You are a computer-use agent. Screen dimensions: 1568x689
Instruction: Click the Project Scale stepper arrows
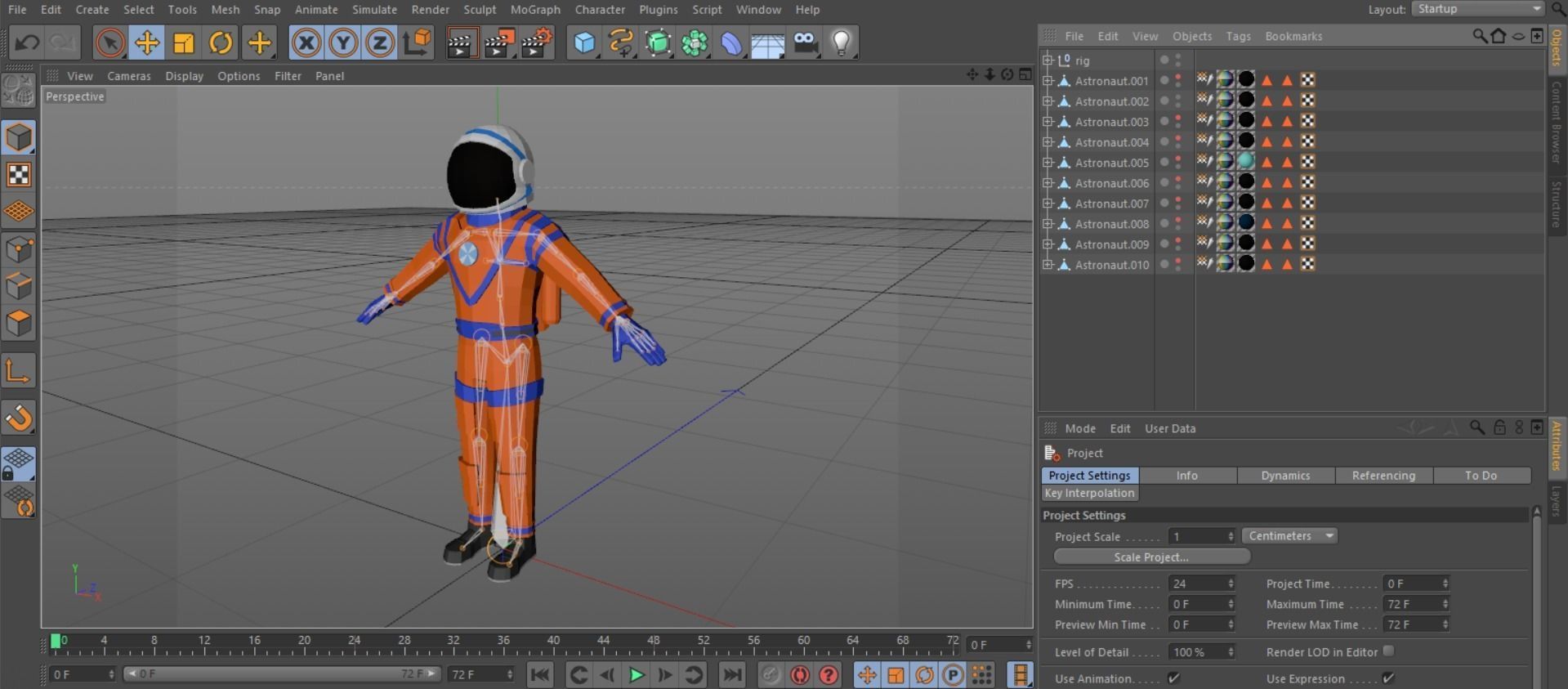coord(1231,536)
